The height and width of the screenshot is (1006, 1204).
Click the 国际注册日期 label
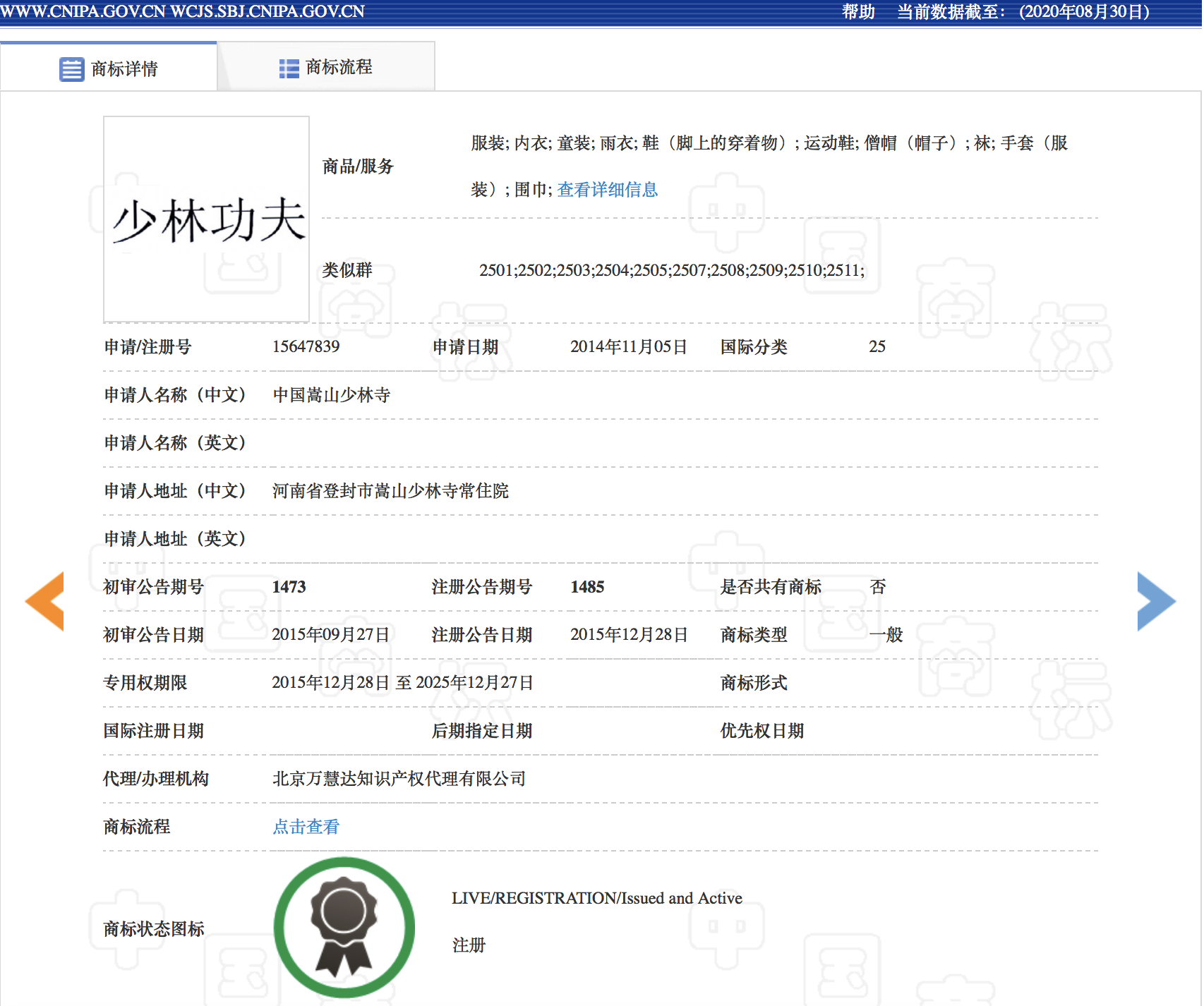(153, 731)
